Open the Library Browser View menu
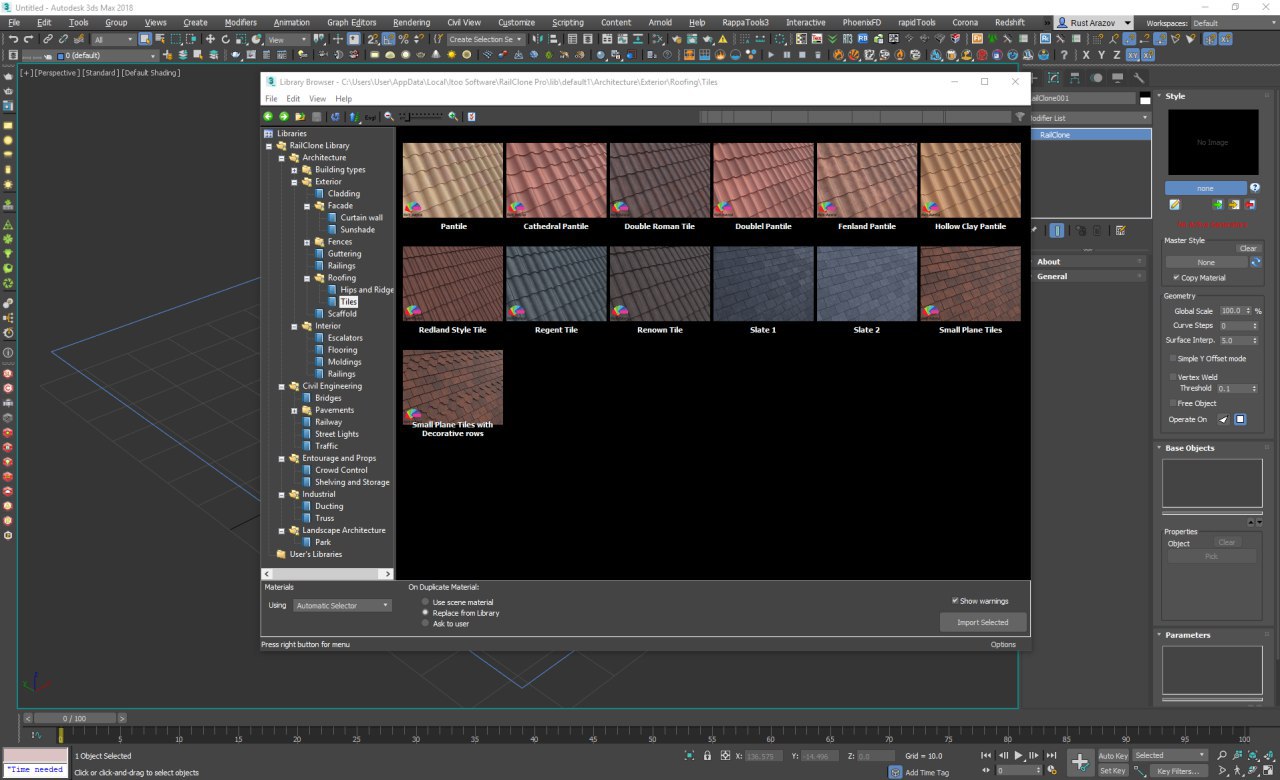 317,99
